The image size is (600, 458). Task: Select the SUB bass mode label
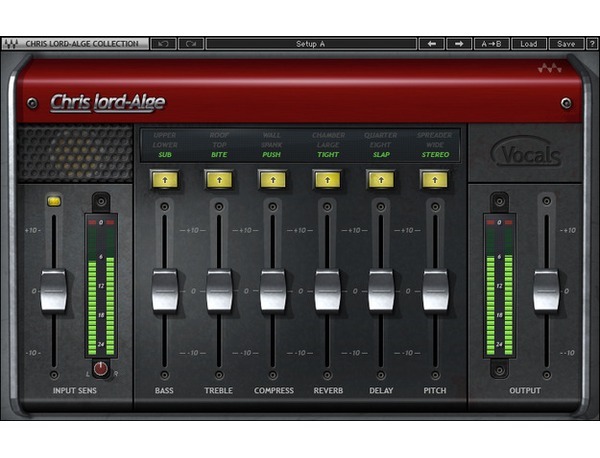pyautogui.click(x=165, y=155)
